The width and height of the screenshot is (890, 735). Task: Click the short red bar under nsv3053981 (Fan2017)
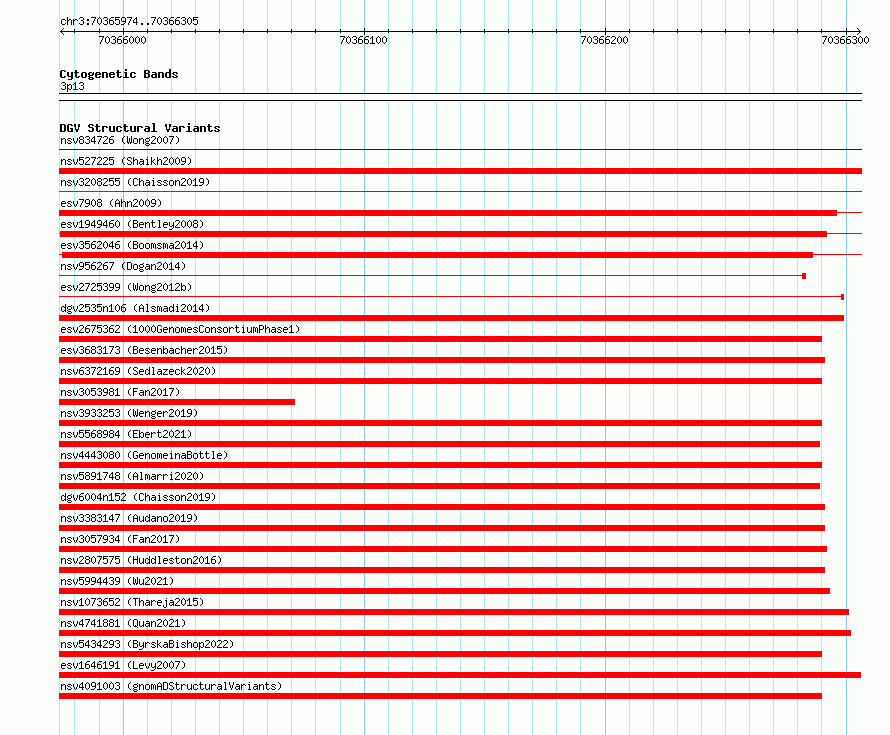pos(177,402)
